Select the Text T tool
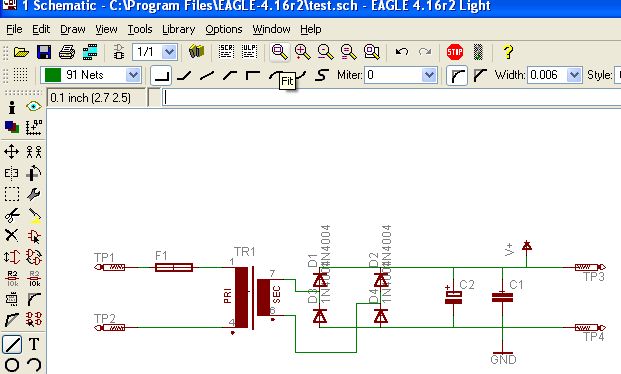This screenshot has height=374, width=621. tap(34, 344)
